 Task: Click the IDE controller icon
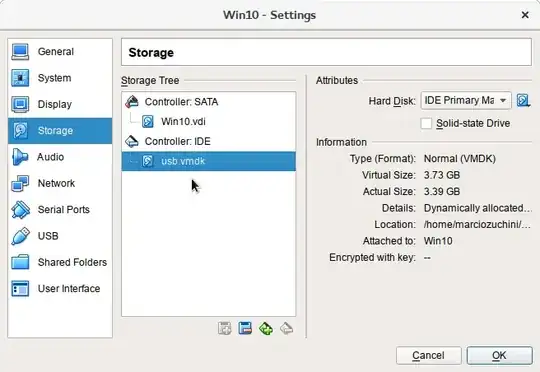tap(132, 141)
